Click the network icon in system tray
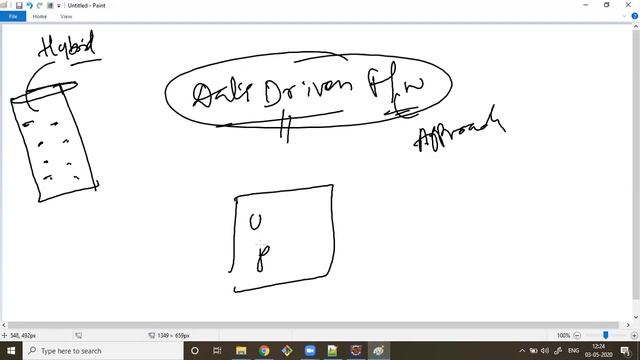 (558, 351)
